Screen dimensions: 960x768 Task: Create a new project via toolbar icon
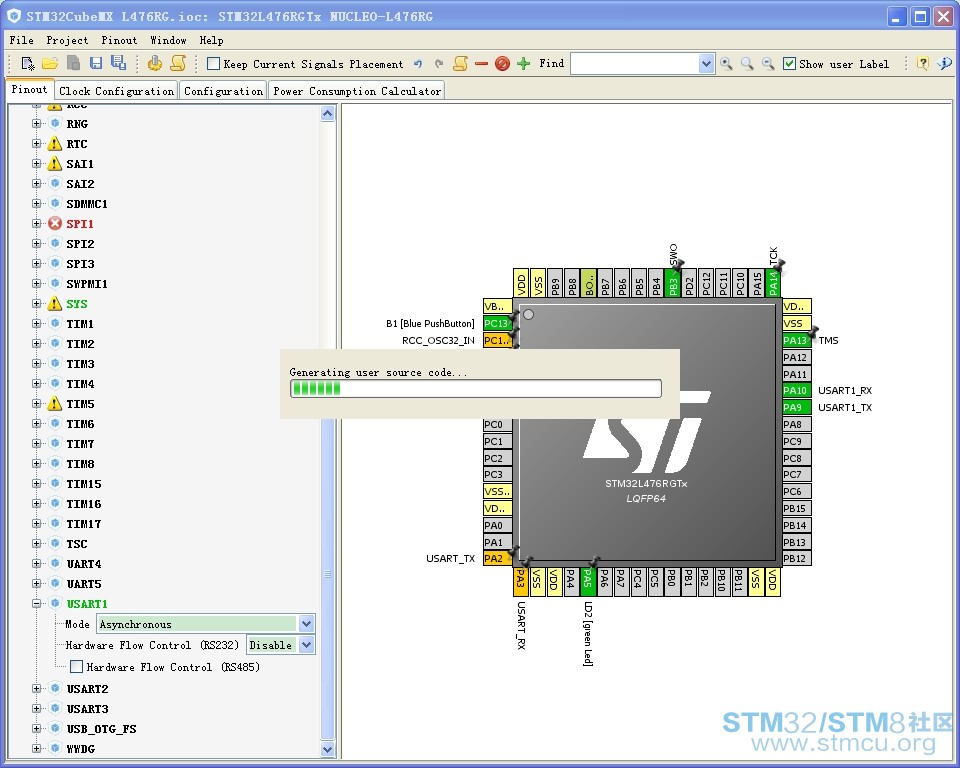[x=28, y=63]
